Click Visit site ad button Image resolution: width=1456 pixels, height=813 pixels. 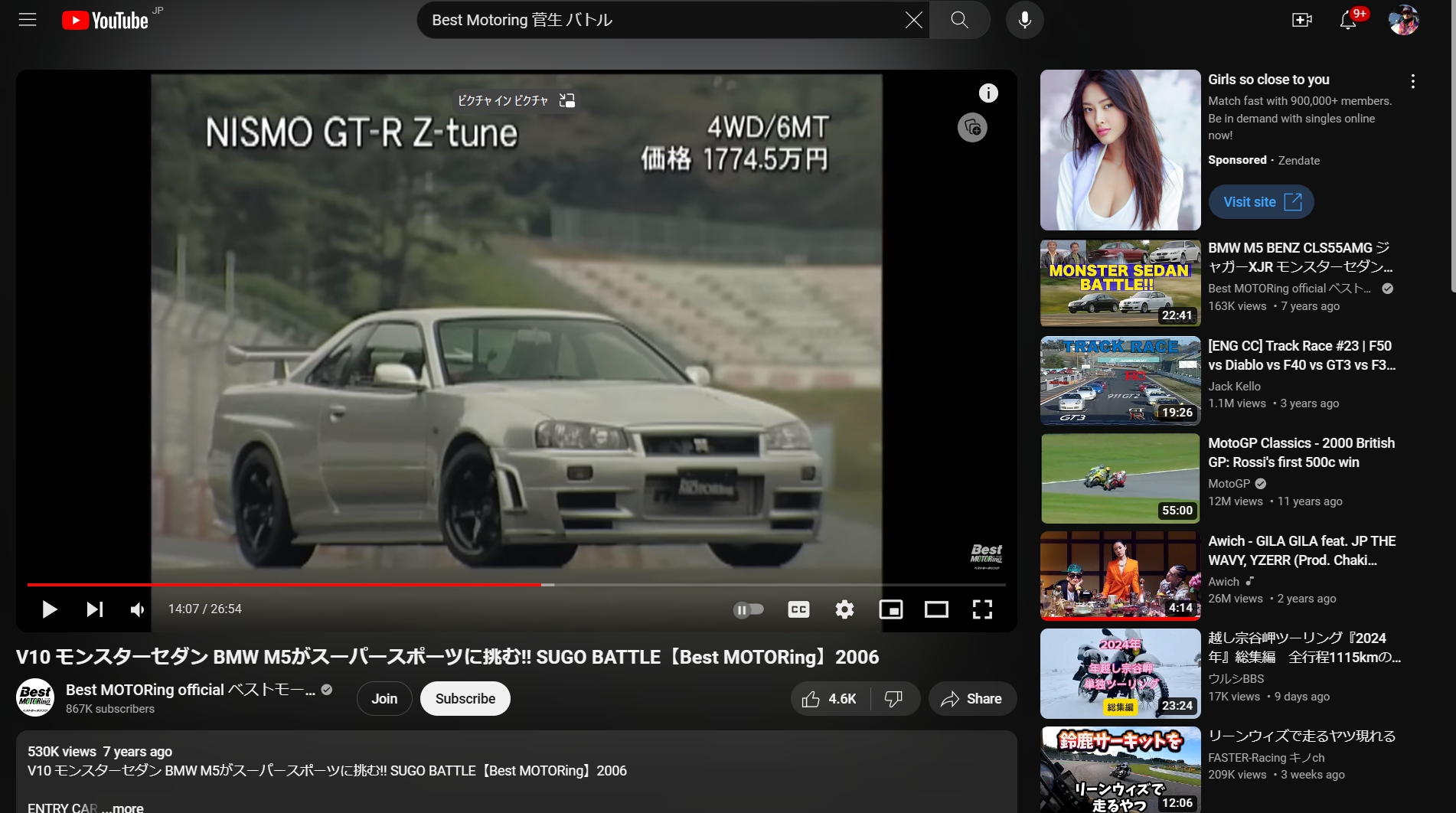pos(1261,202)
